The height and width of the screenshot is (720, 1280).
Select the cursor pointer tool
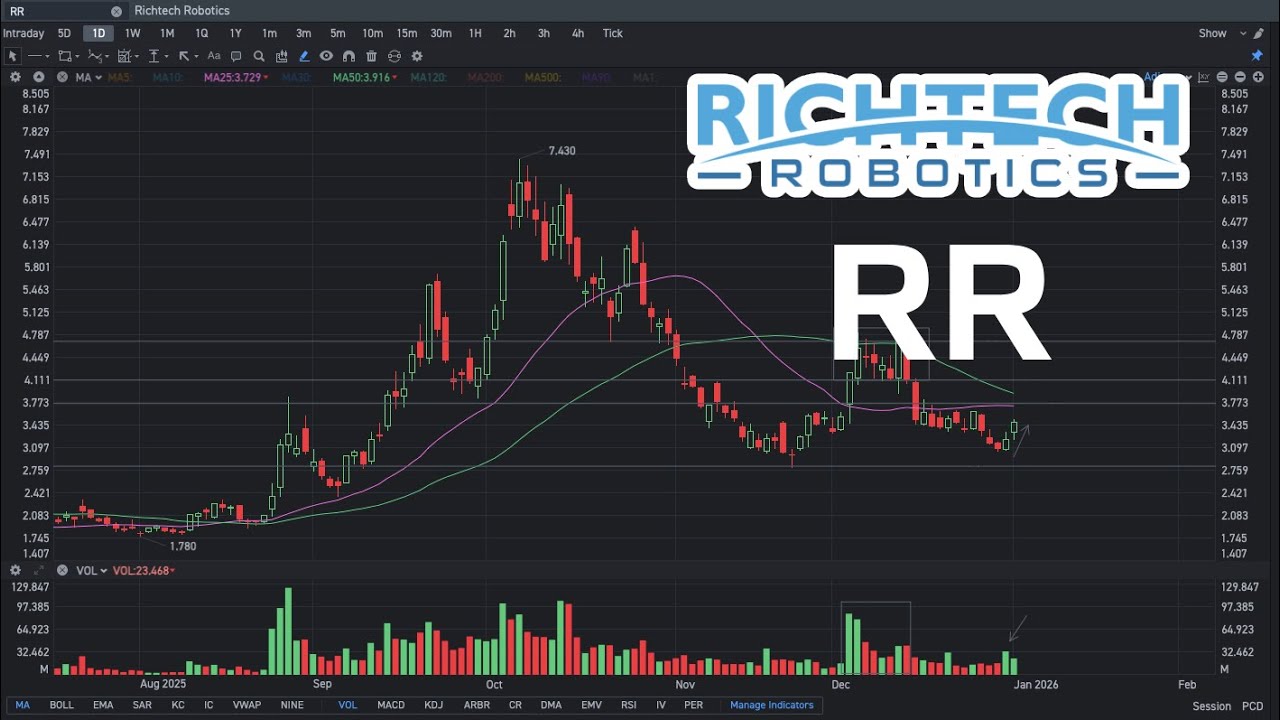tap(12, 56)
